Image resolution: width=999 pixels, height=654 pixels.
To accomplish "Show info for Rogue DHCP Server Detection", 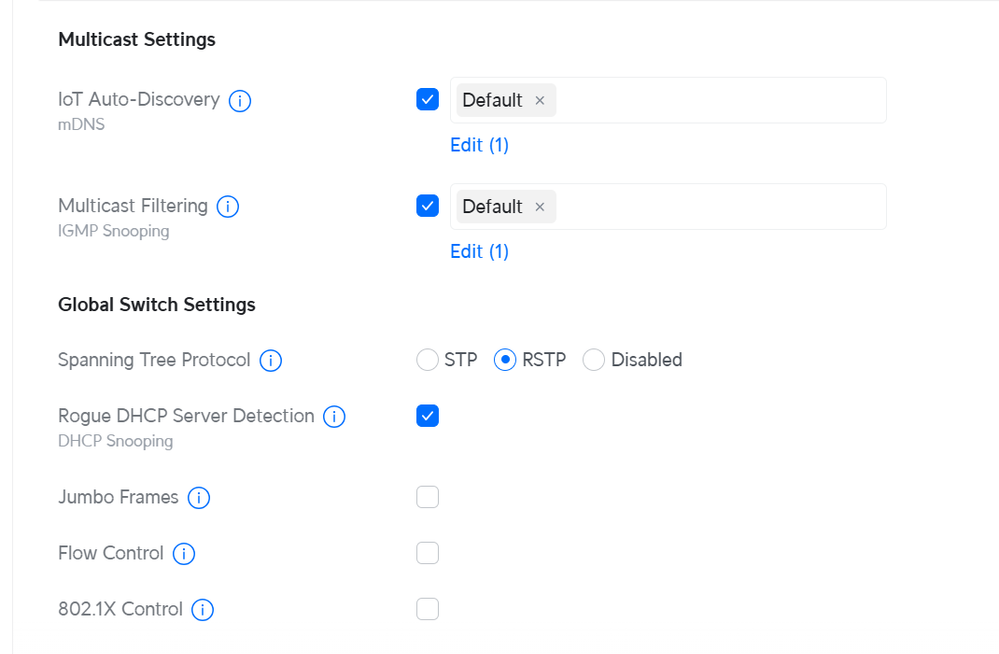I will [x=334, y=417].
